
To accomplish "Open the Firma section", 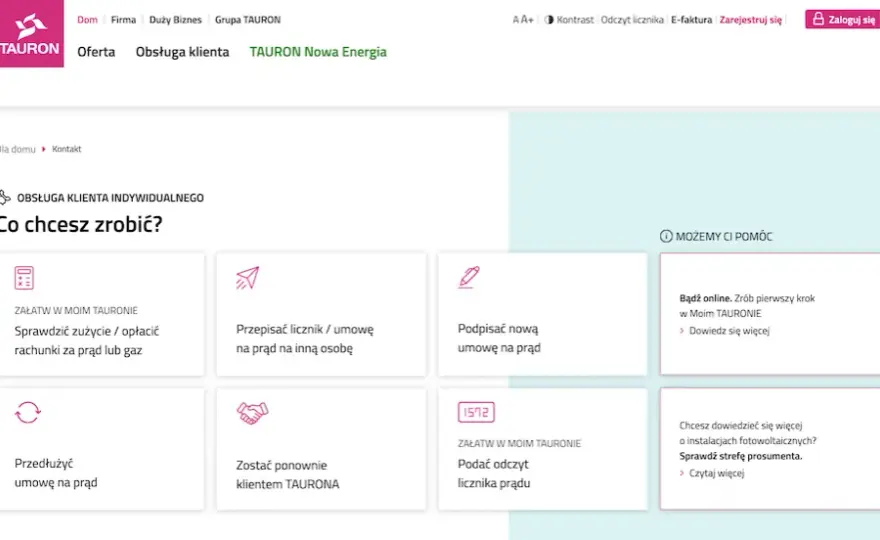I will point(123,20).
